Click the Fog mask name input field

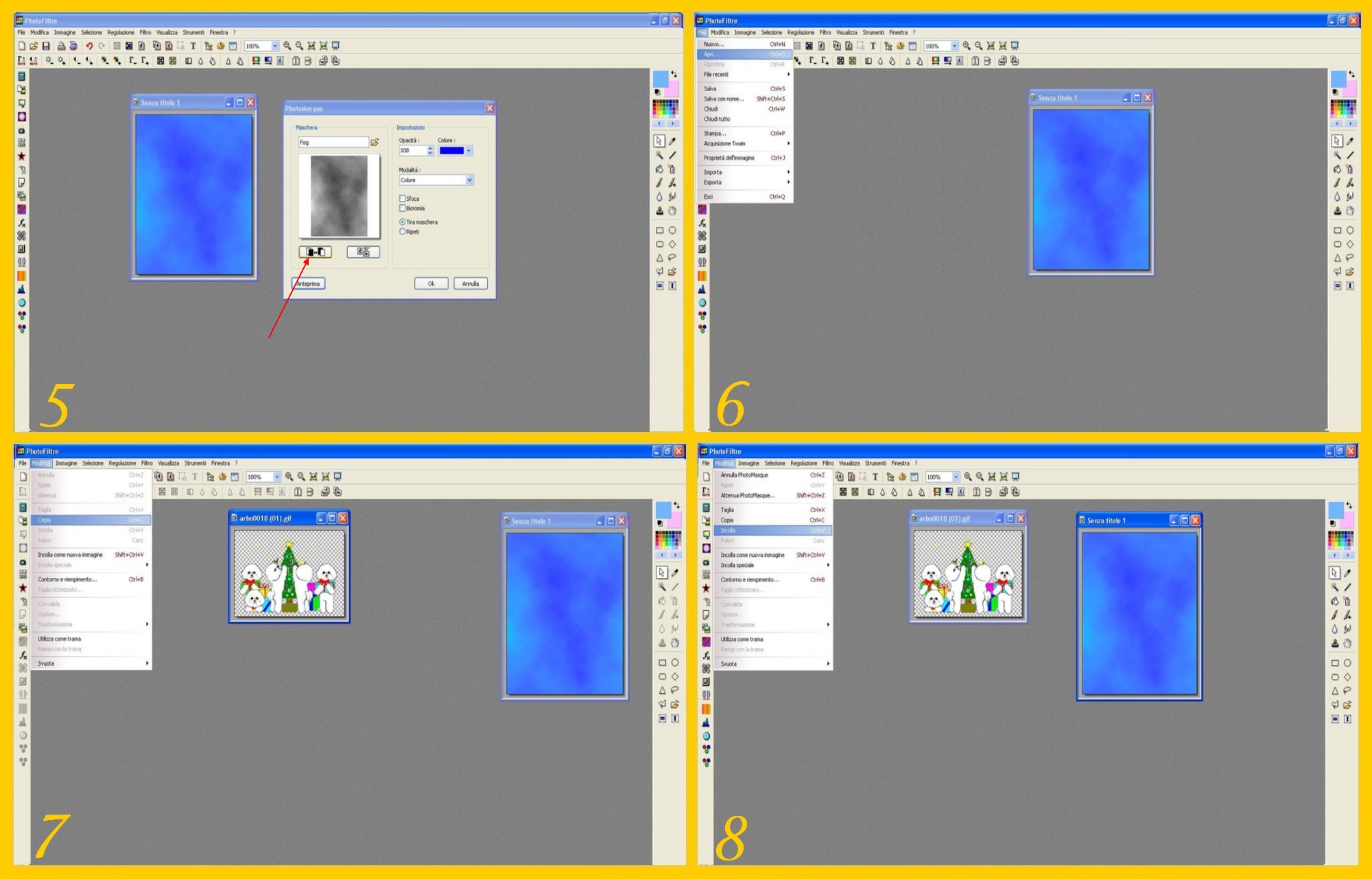pos(333,143)
